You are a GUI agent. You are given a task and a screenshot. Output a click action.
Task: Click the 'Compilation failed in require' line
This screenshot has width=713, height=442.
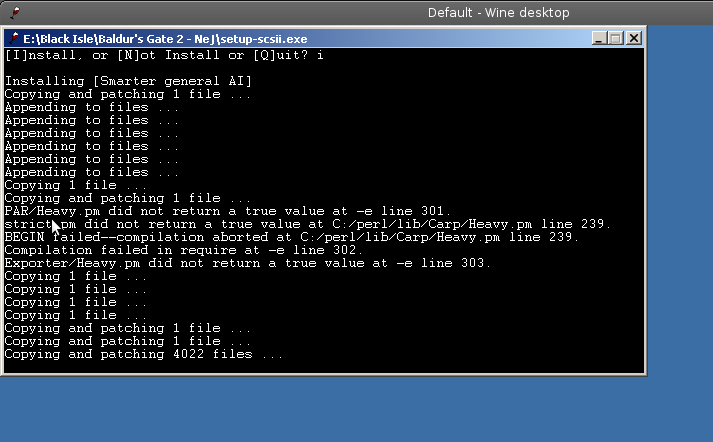(x=184, y=251)
